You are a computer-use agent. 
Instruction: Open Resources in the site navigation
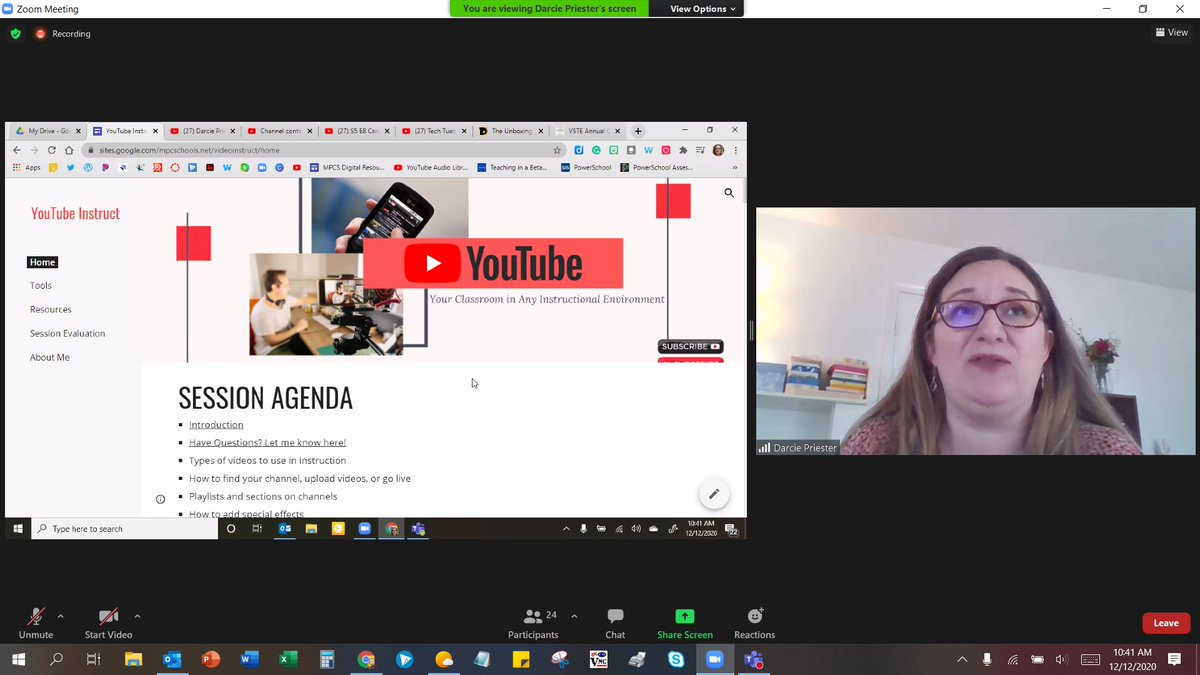(50, 310)
